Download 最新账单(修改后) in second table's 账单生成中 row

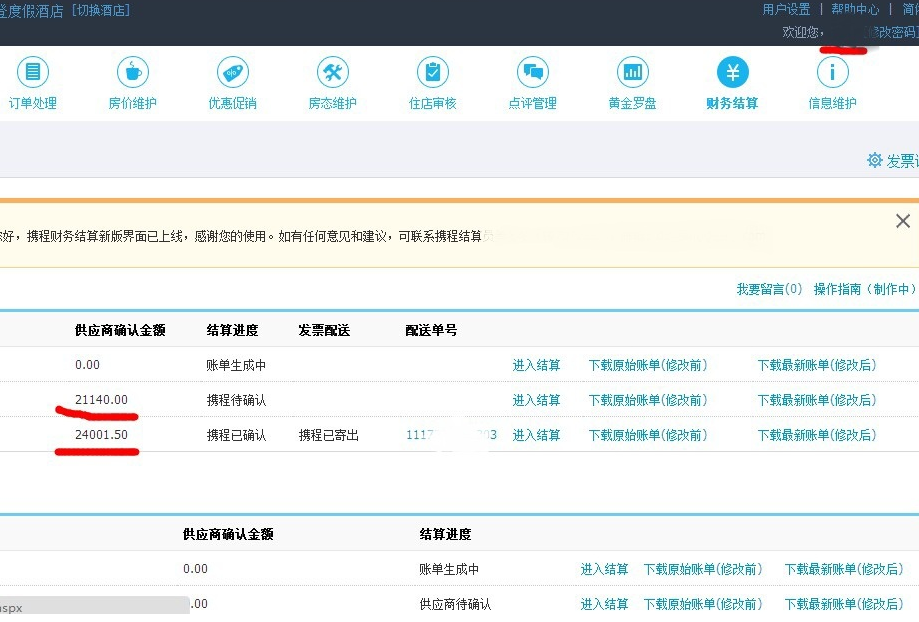tap(844, 569)
